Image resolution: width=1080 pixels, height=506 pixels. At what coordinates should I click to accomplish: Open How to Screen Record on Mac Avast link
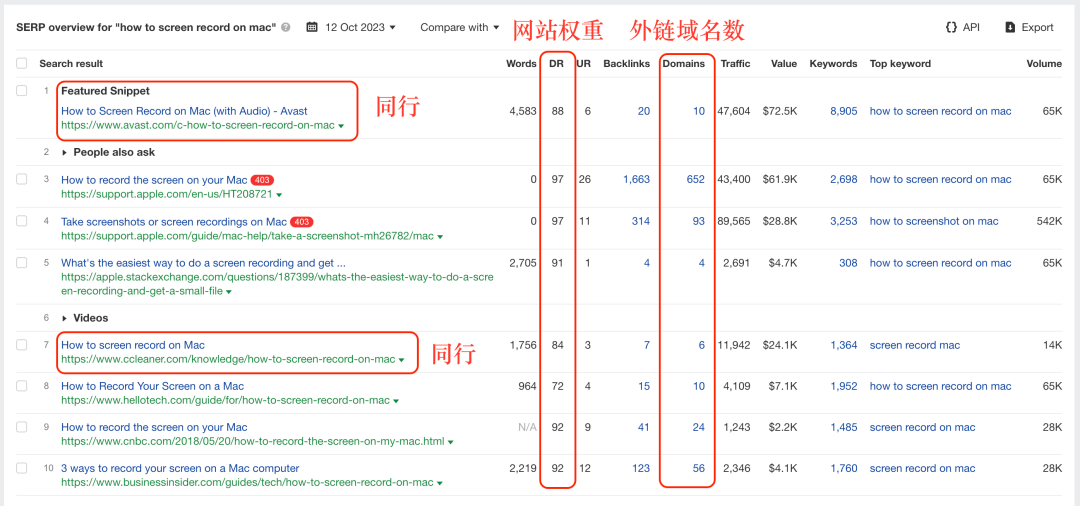click(184, 111)
